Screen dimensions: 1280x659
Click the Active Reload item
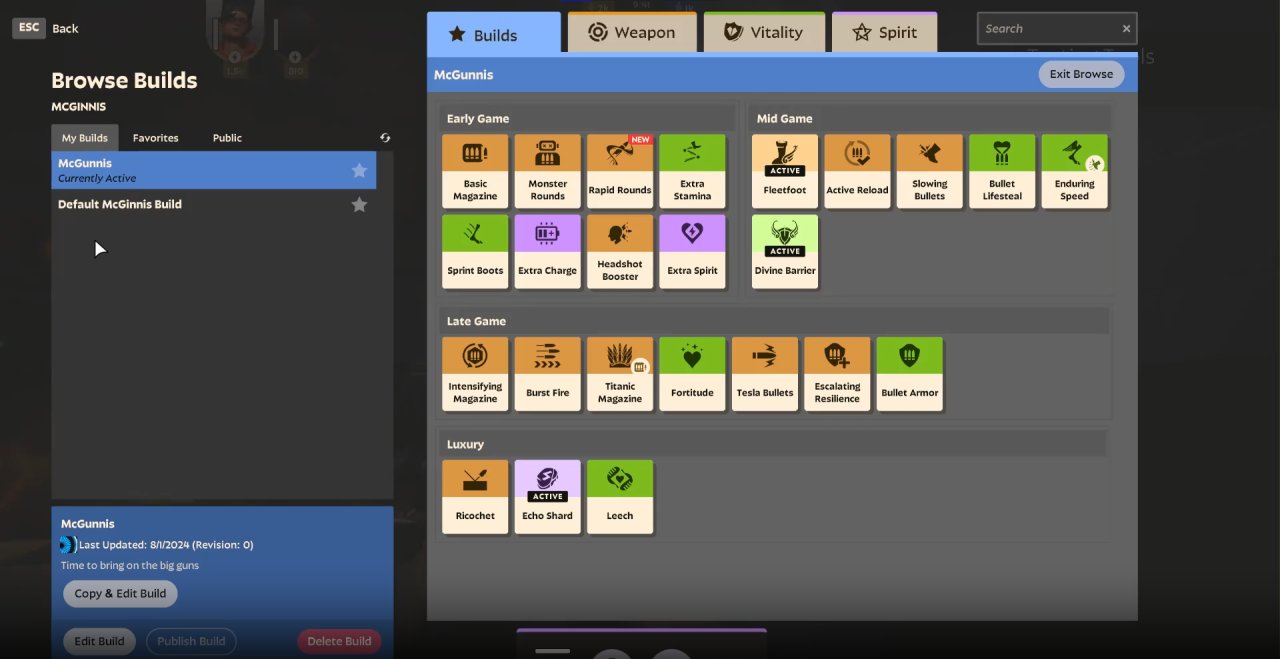pos(857,171)
